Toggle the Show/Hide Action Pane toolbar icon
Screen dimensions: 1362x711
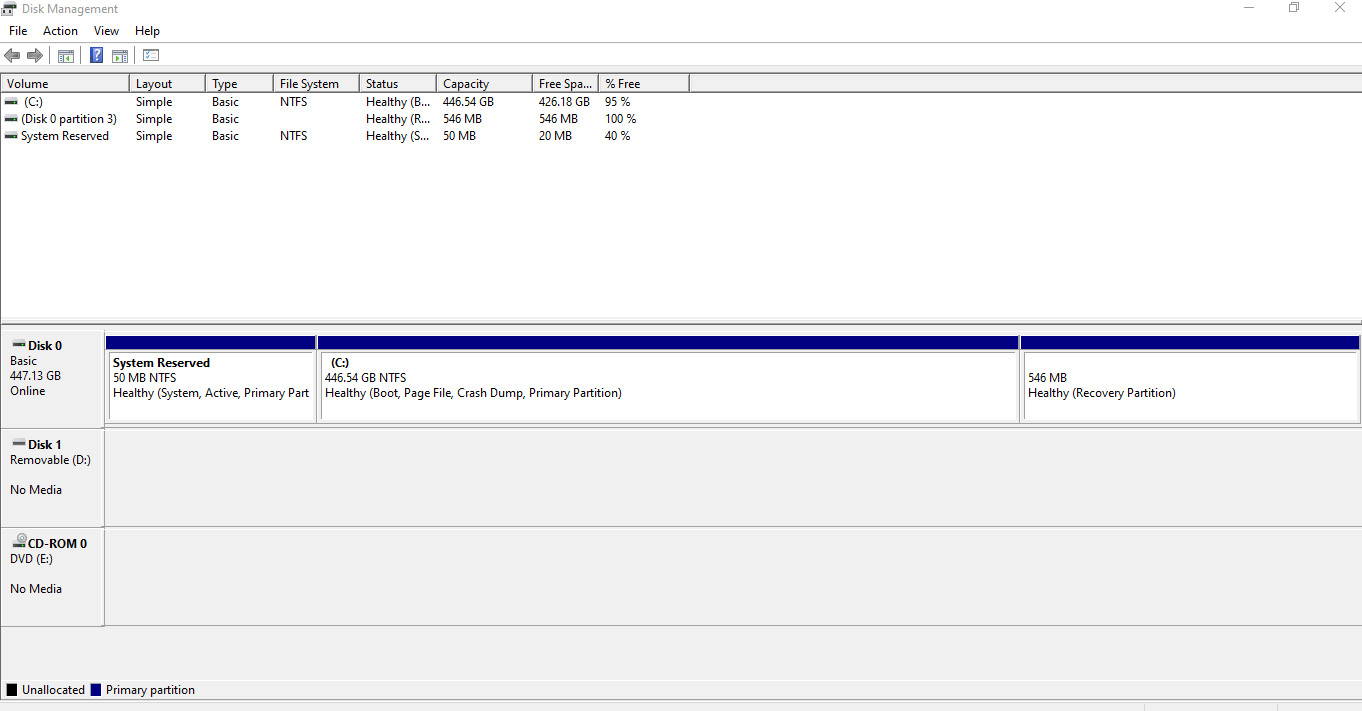[120, 56]
